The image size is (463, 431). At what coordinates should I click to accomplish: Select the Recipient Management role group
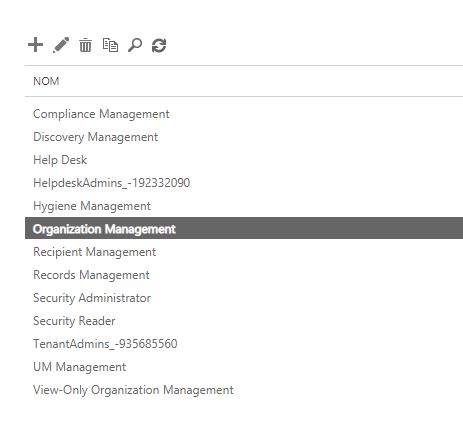(244, 252)
